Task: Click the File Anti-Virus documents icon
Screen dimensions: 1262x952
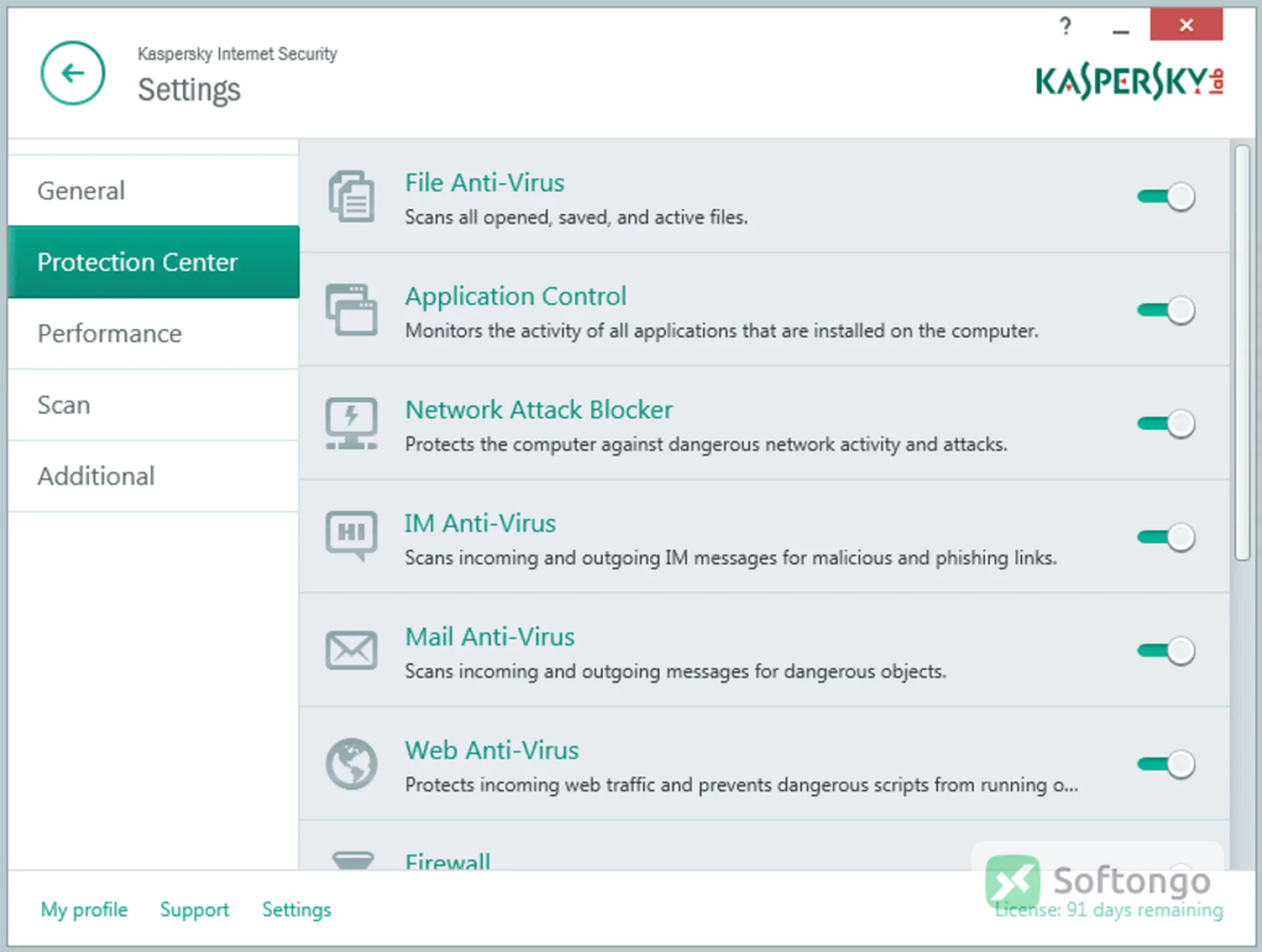Action: (x=352, y=196)
